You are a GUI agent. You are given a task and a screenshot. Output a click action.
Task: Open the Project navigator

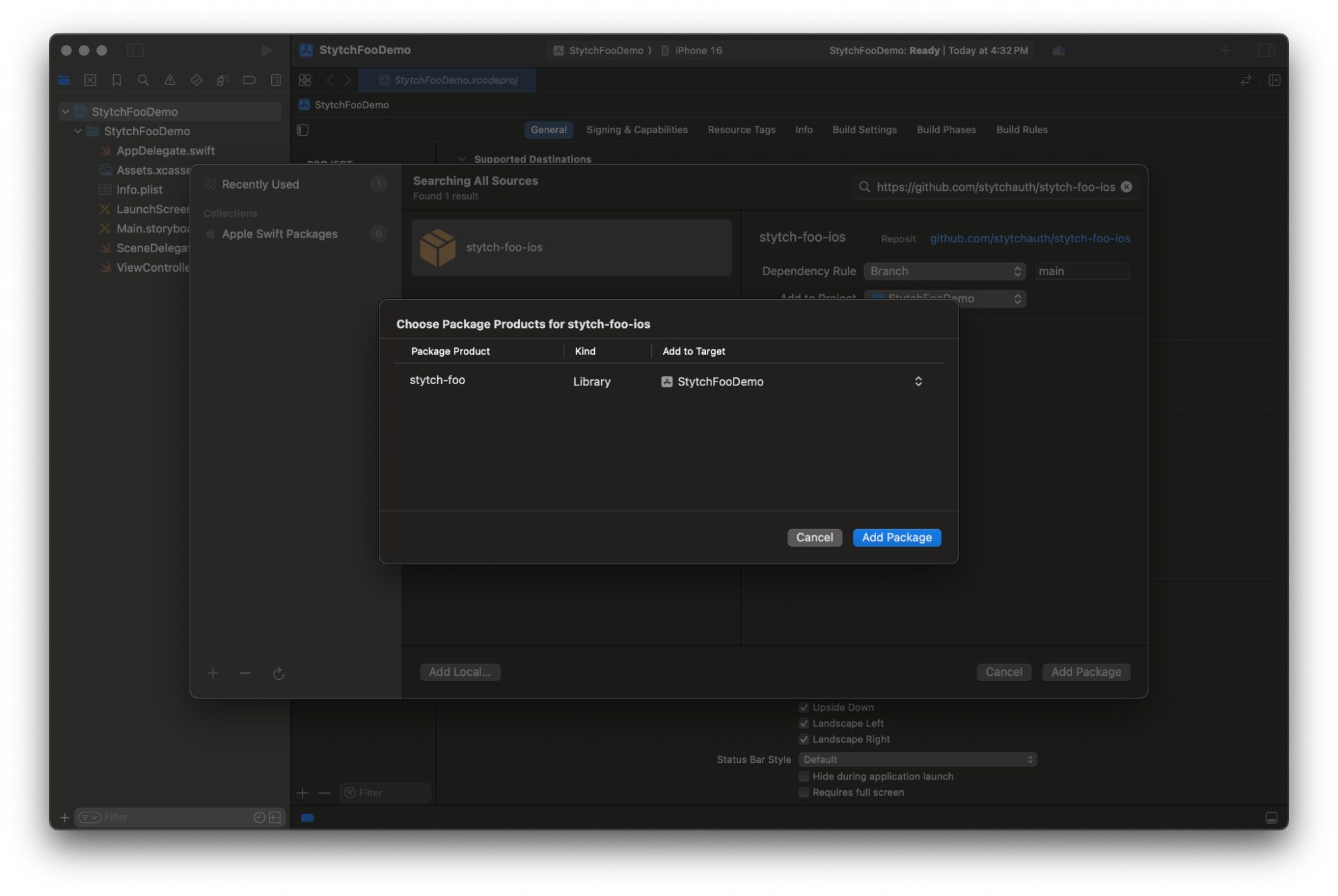[x=64, y=80]
